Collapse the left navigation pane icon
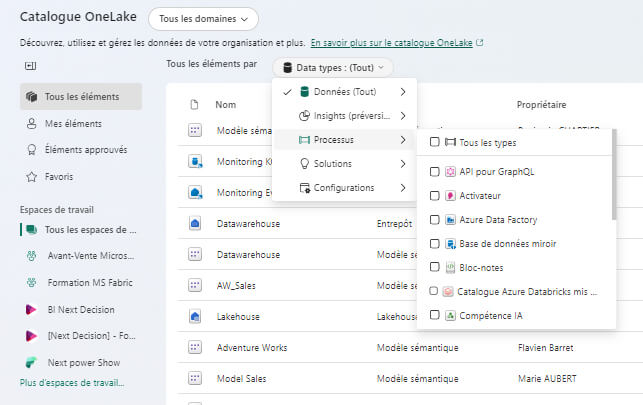Screen dimensions: 643x405 (30, 66)
